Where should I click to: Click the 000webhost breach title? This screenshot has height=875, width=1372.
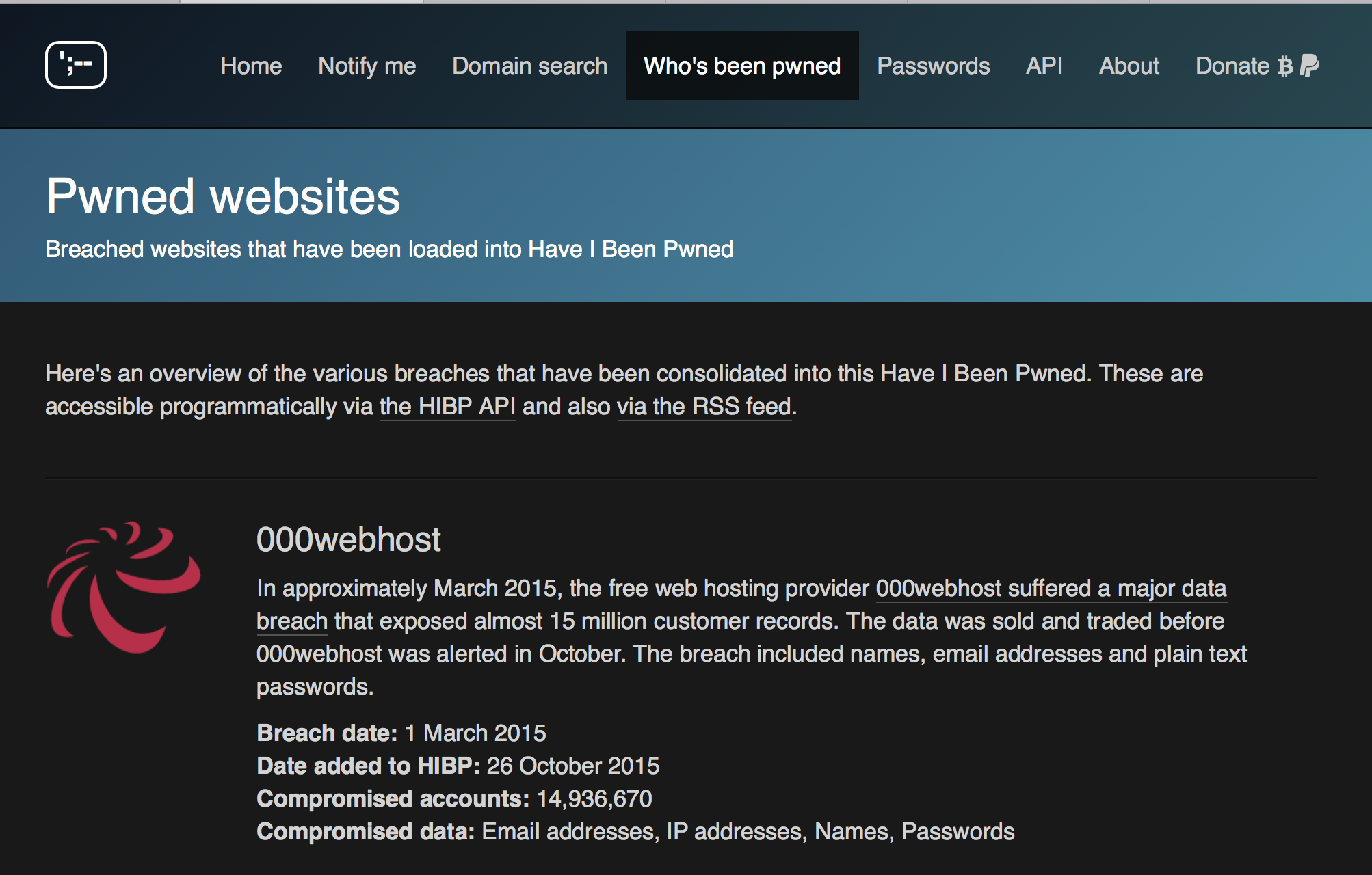click(349, 539)
